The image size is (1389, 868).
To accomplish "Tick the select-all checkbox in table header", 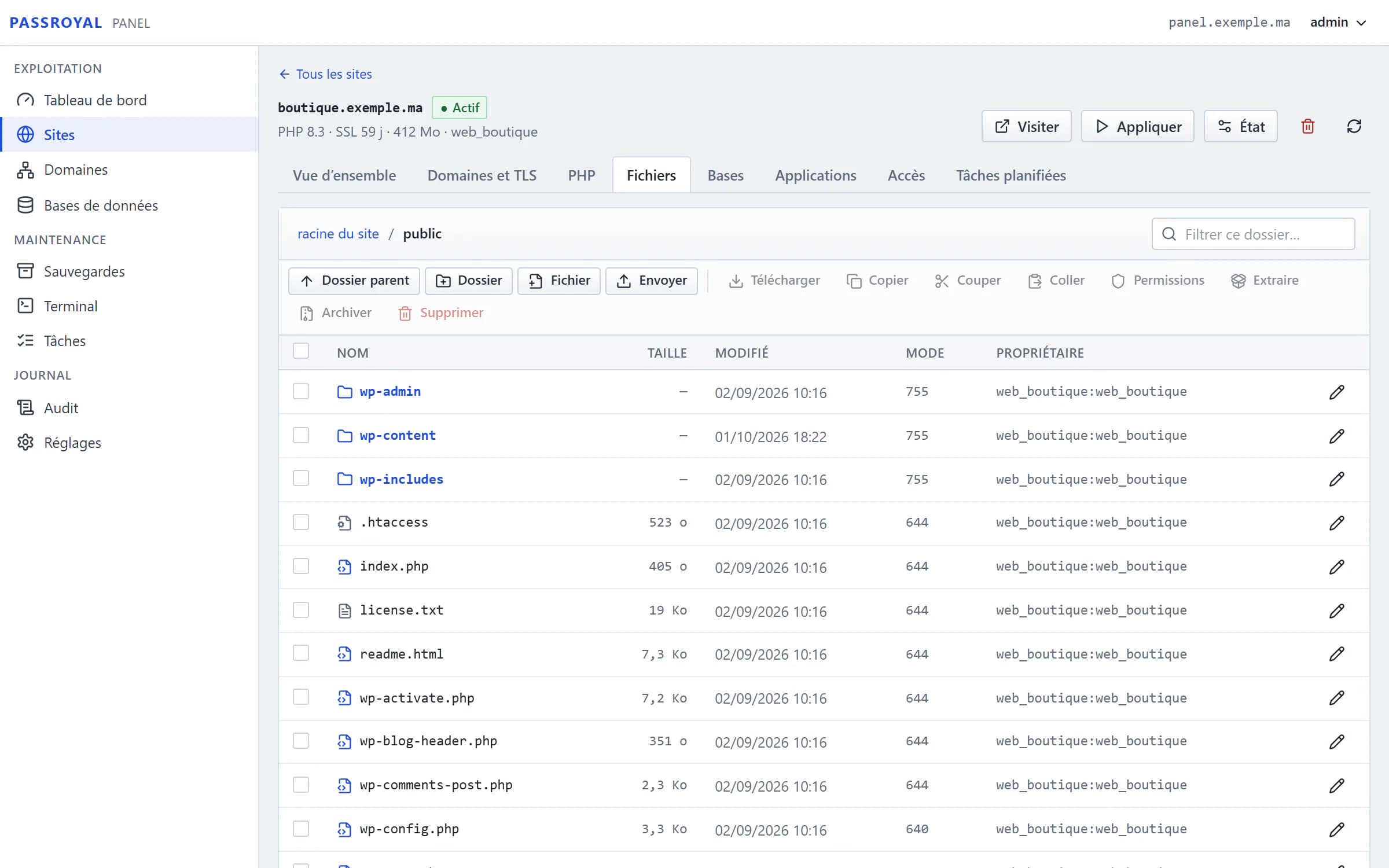I will pos(301,351).
